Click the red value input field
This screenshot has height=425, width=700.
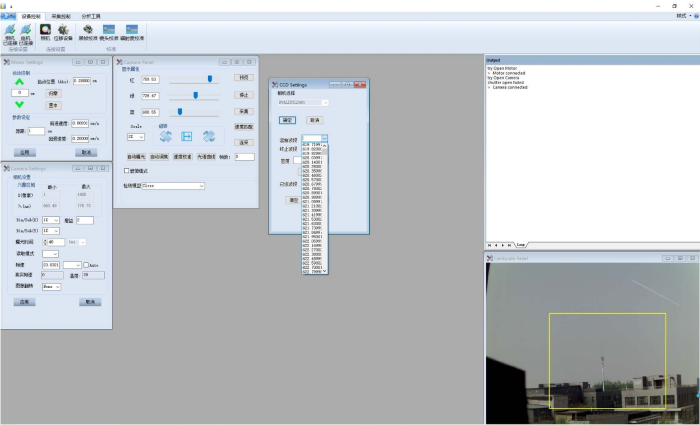pyautogui.click(x=151, y=78)
